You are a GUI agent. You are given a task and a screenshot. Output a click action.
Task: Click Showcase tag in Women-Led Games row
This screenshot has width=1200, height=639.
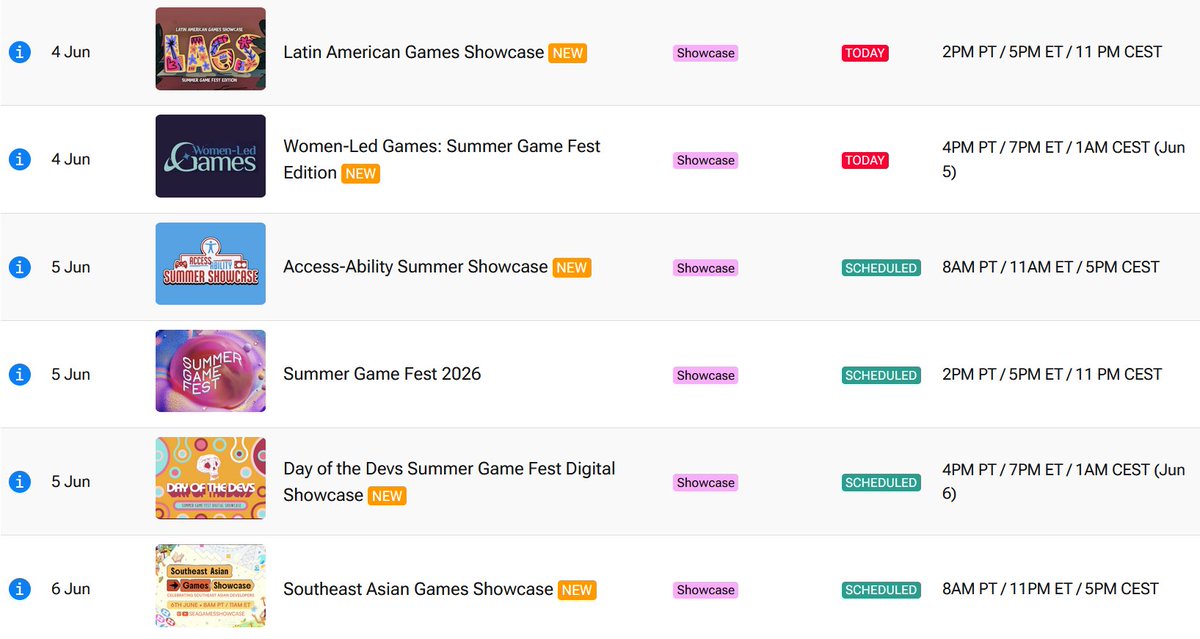(706, 160)
